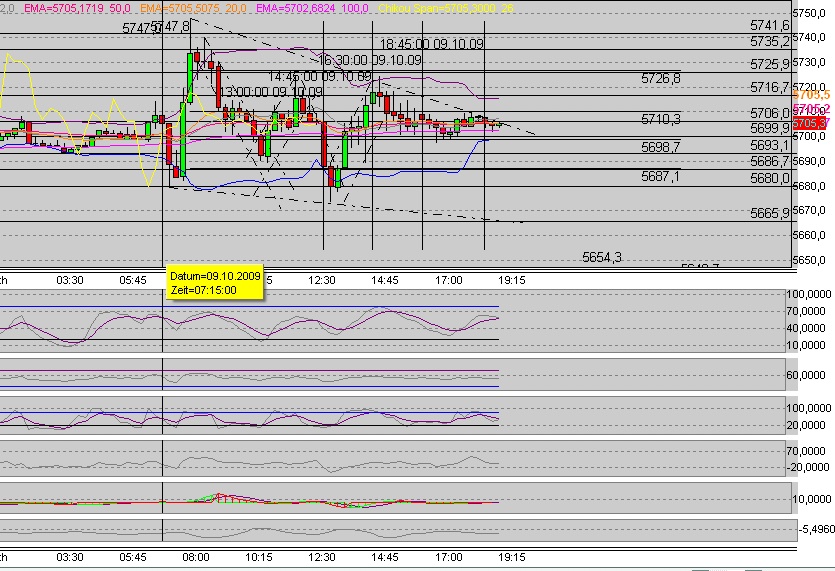Click the 5725,9 price level label

pyautogui.click(x=769, y=64)
